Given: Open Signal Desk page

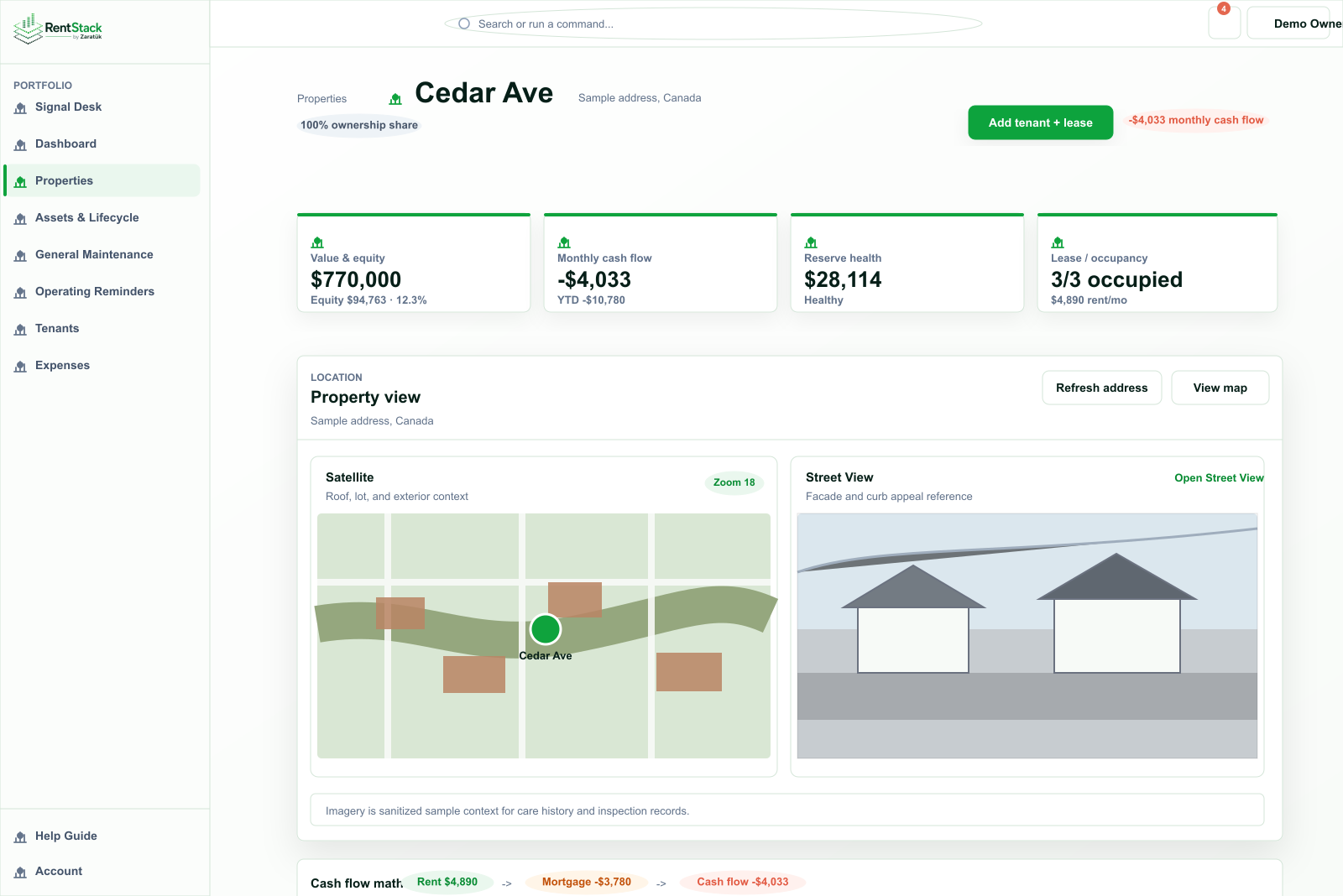Looking at the screenshot, I should [x=102, y=107].
